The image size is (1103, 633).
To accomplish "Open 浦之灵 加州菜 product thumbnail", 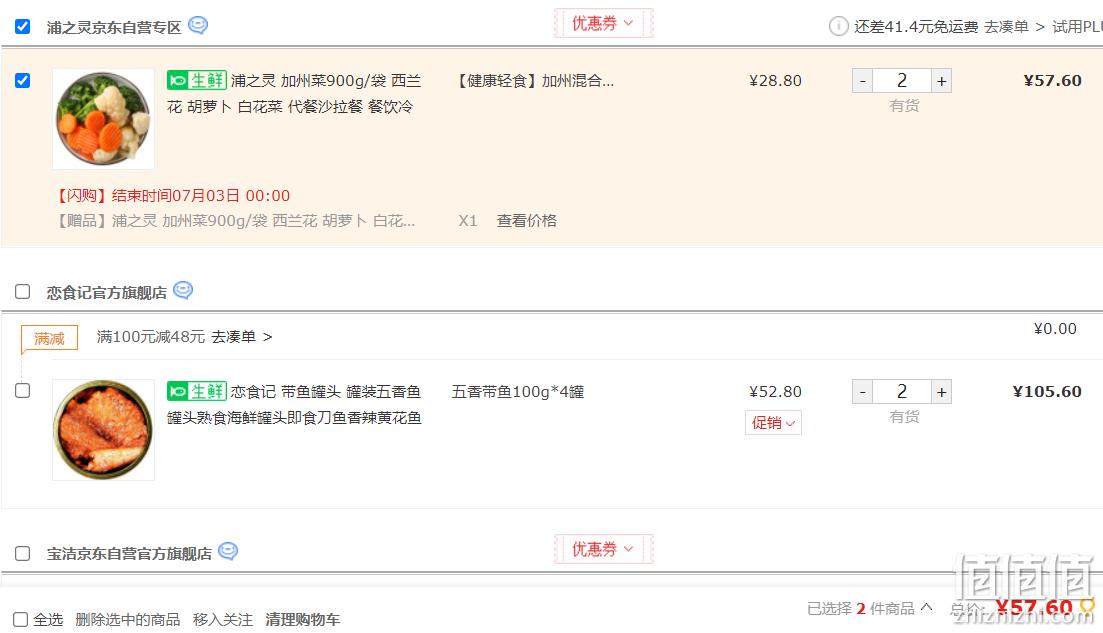I will point(103,119).
